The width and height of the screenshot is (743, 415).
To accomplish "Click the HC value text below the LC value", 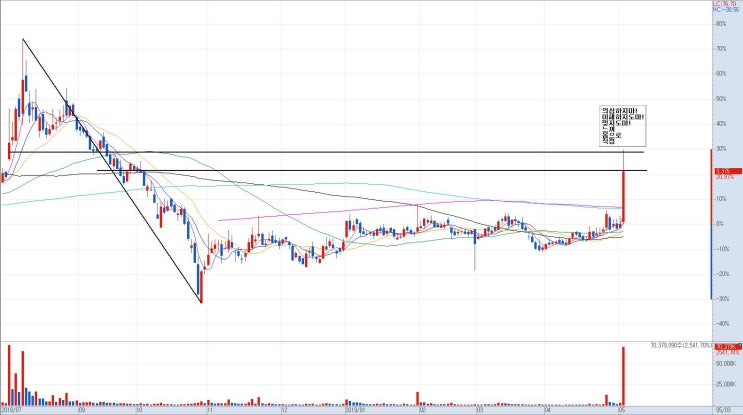I will click(727, 9).
